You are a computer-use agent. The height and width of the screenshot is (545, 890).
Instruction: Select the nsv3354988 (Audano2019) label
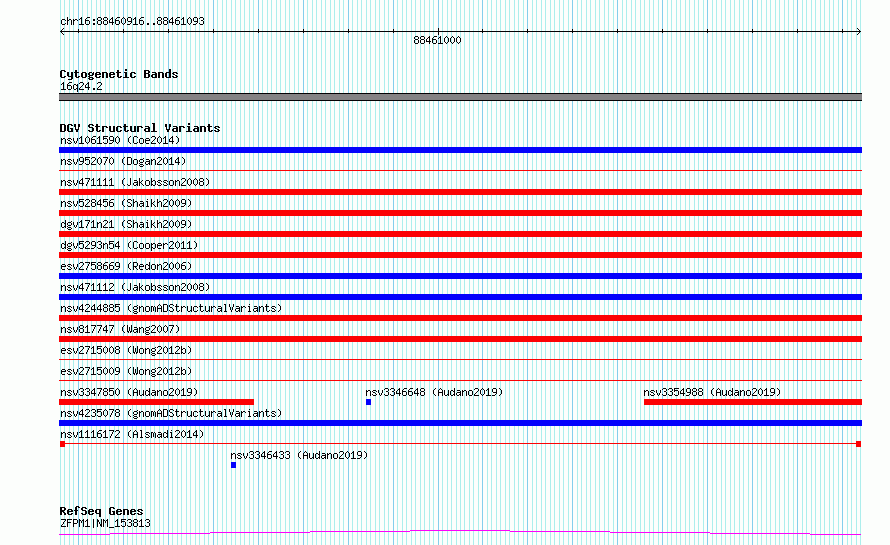point(712,392)
